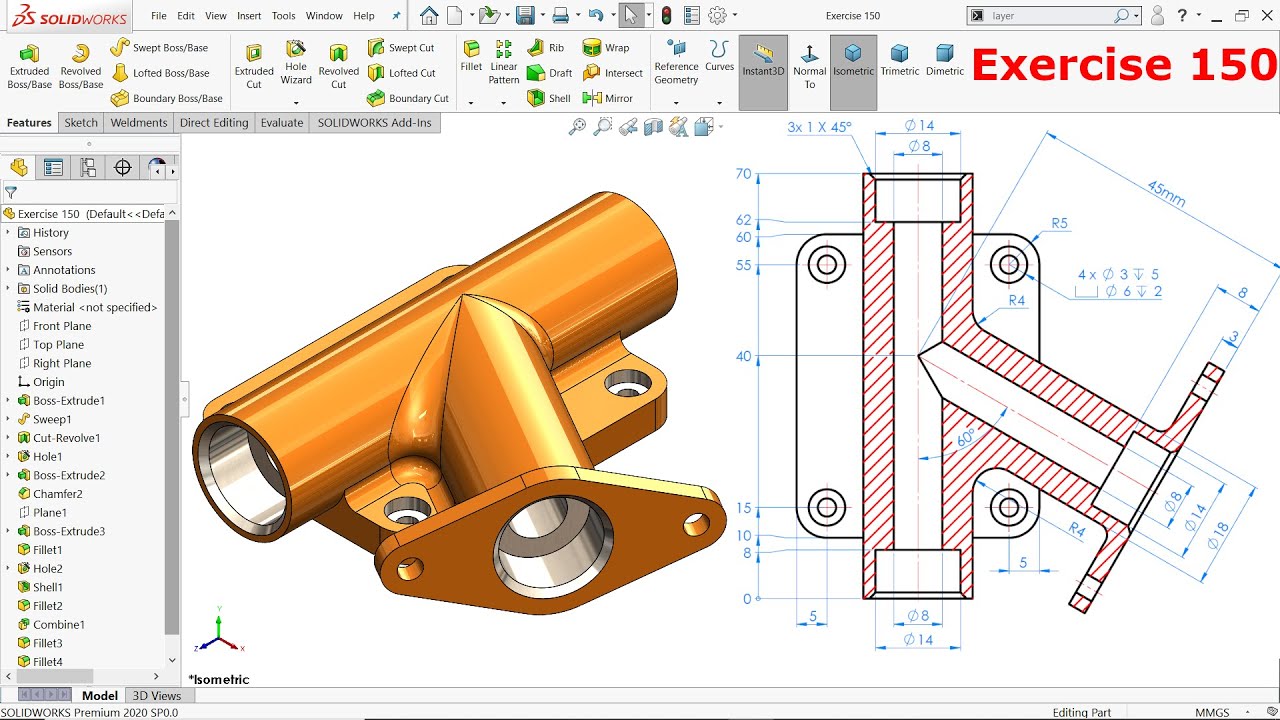Screen dimensions: 1280x720
Task: Open the Undo dropdown arrow
Action: pyautogui.click(x=612, y=16)
